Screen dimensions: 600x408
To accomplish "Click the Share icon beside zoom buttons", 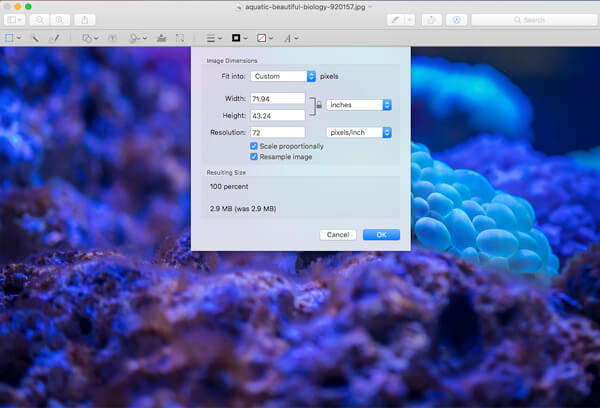I will click(x=86, y=20).
